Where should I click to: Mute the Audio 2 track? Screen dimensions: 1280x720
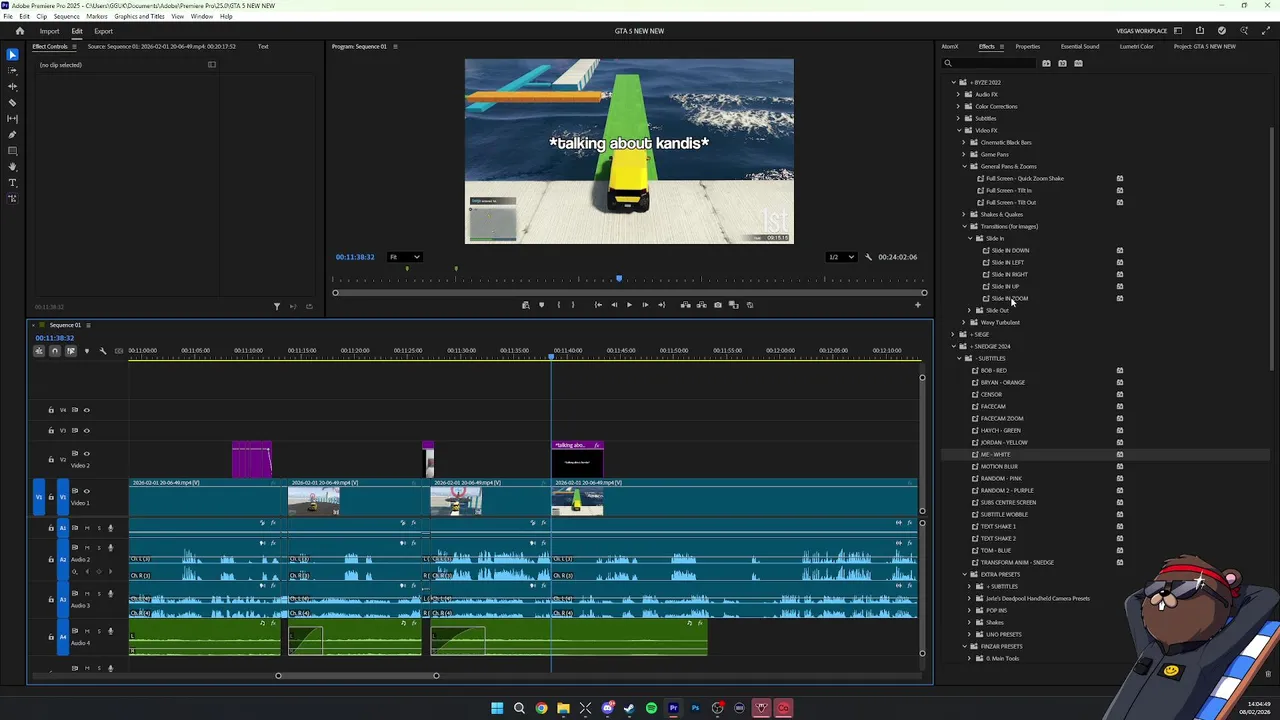click(x=87, y=548)
